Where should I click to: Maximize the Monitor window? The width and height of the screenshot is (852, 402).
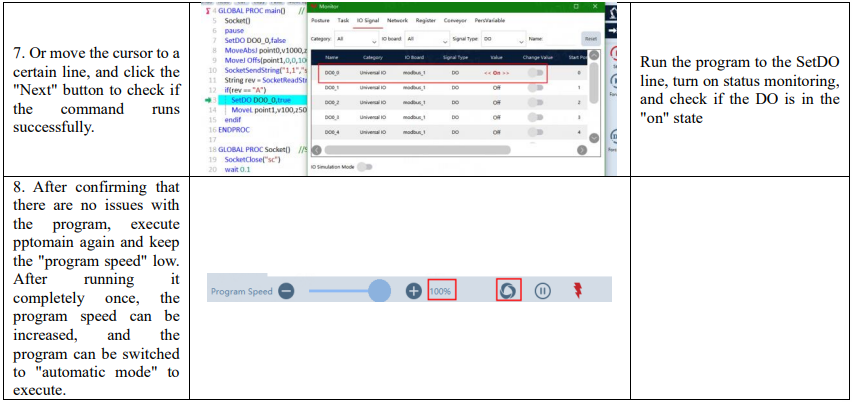coord(576,7)
